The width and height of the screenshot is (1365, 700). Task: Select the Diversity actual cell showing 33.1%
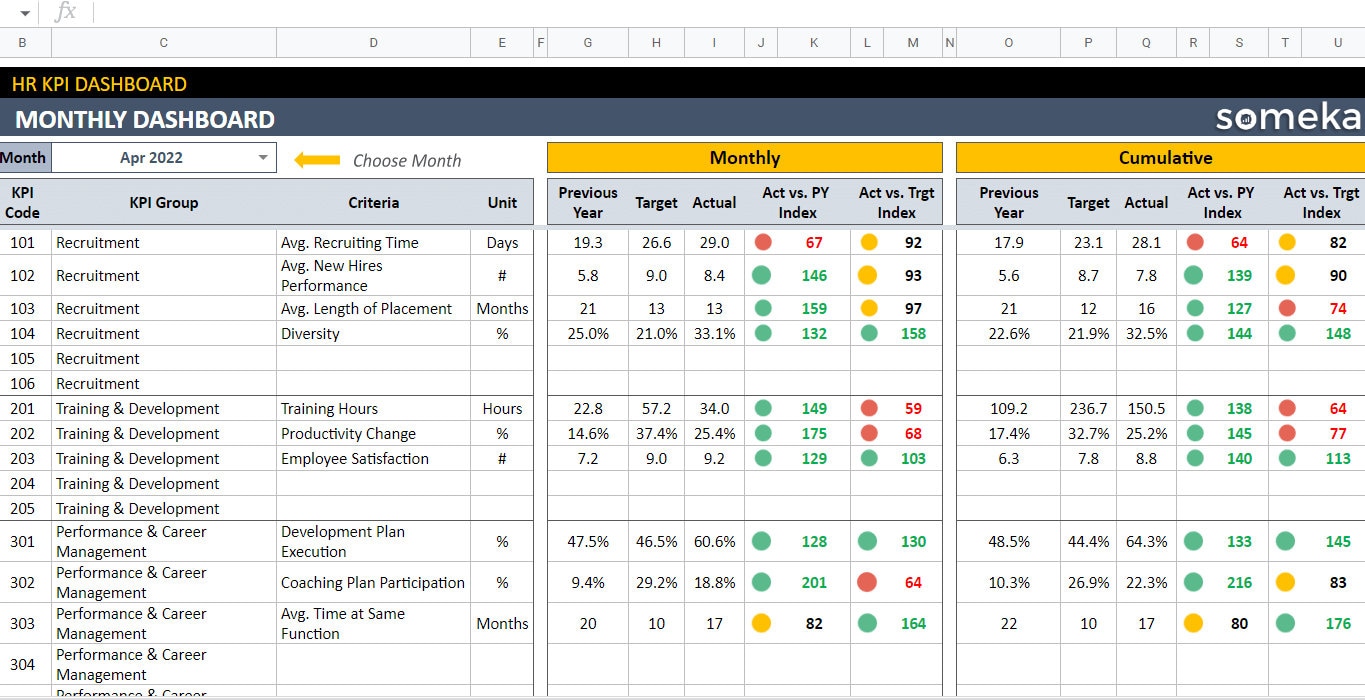click(x=713, y=333)
